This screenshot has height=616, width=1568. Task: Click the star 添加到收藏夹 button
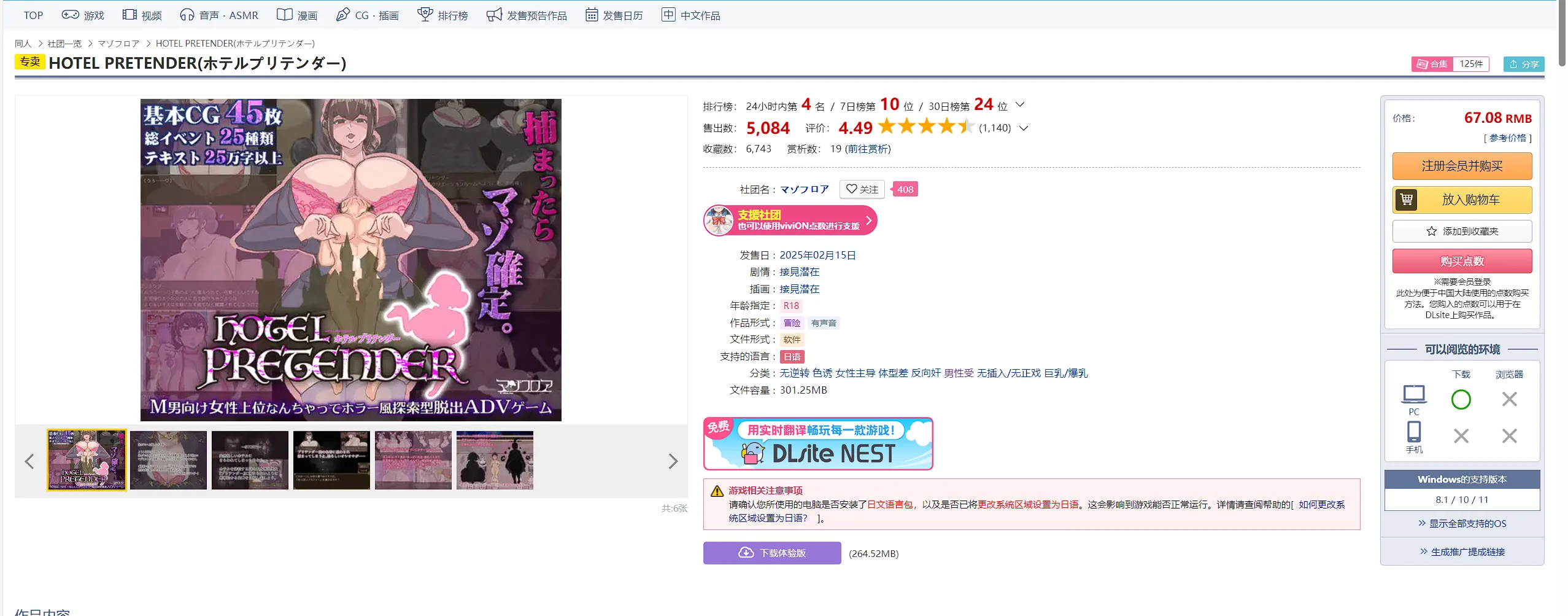1462,232
